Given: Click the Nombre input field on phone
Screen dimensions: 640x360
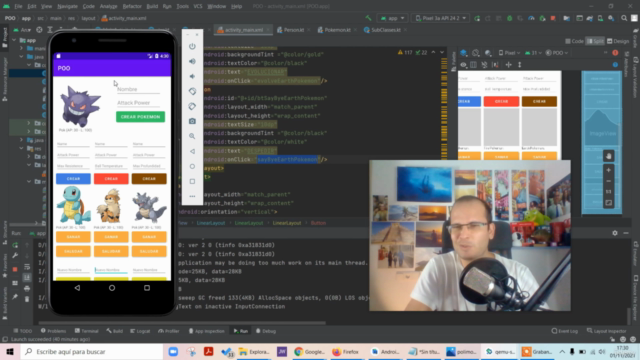Looking at the screenshot, I should click(x=139, y=89).
